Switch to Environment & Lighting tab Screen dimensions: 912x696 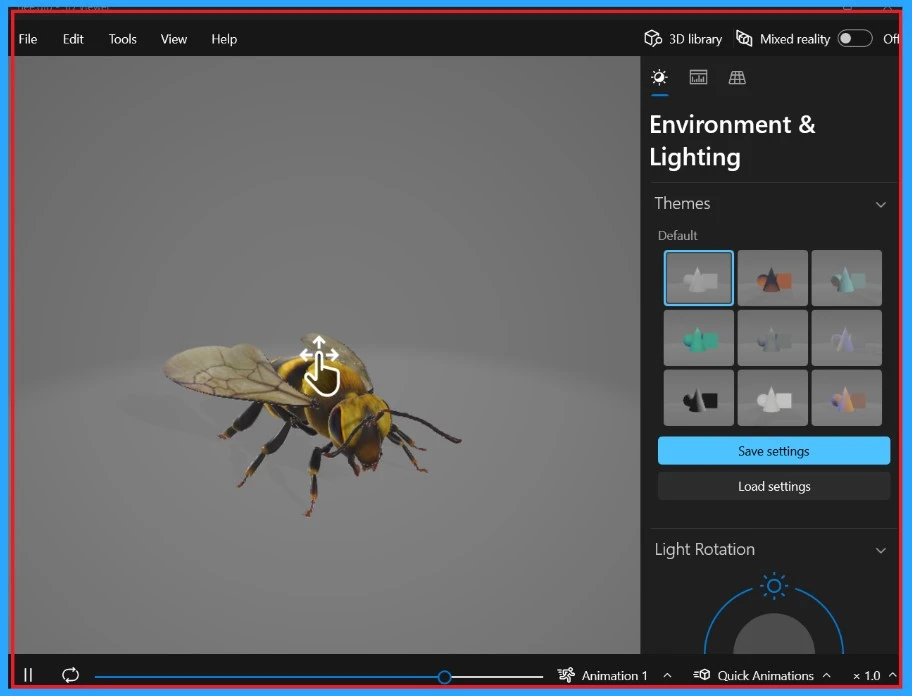click(660, 77)
